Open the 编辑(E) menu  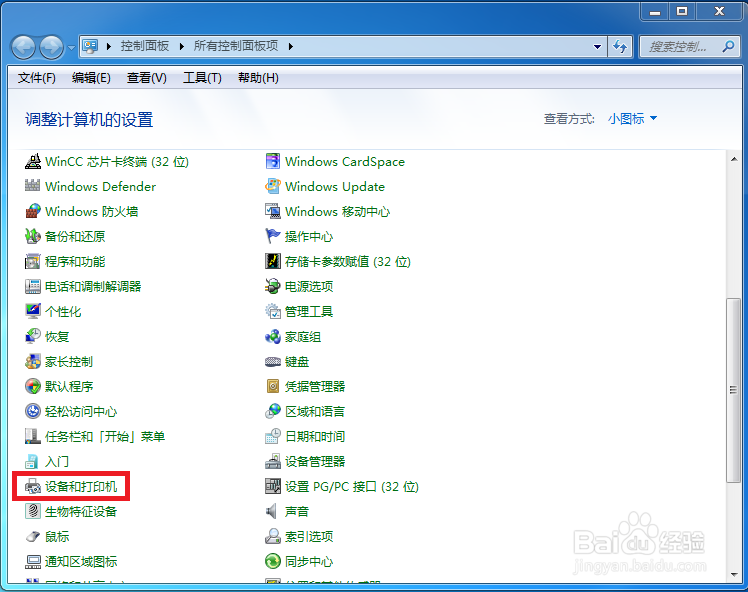pos(91,78)
